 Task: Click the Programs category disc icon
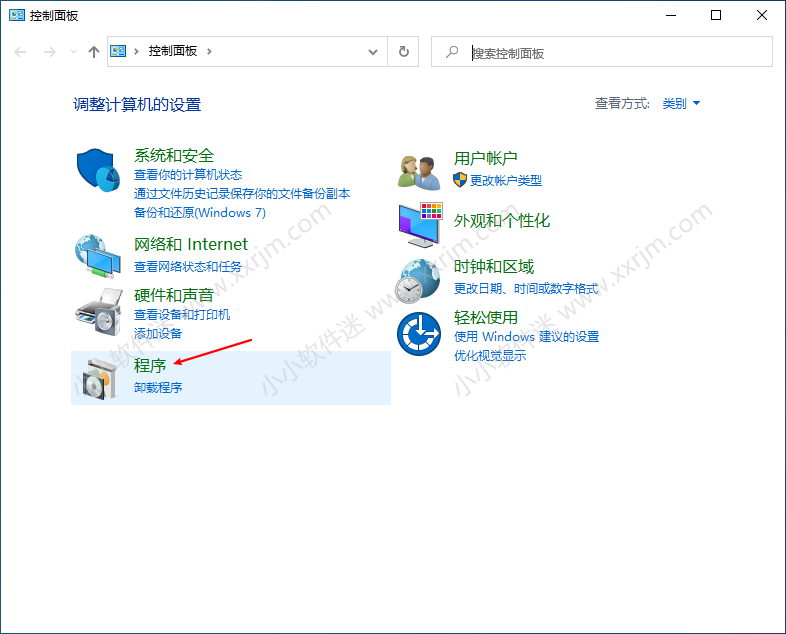point(98,377)
